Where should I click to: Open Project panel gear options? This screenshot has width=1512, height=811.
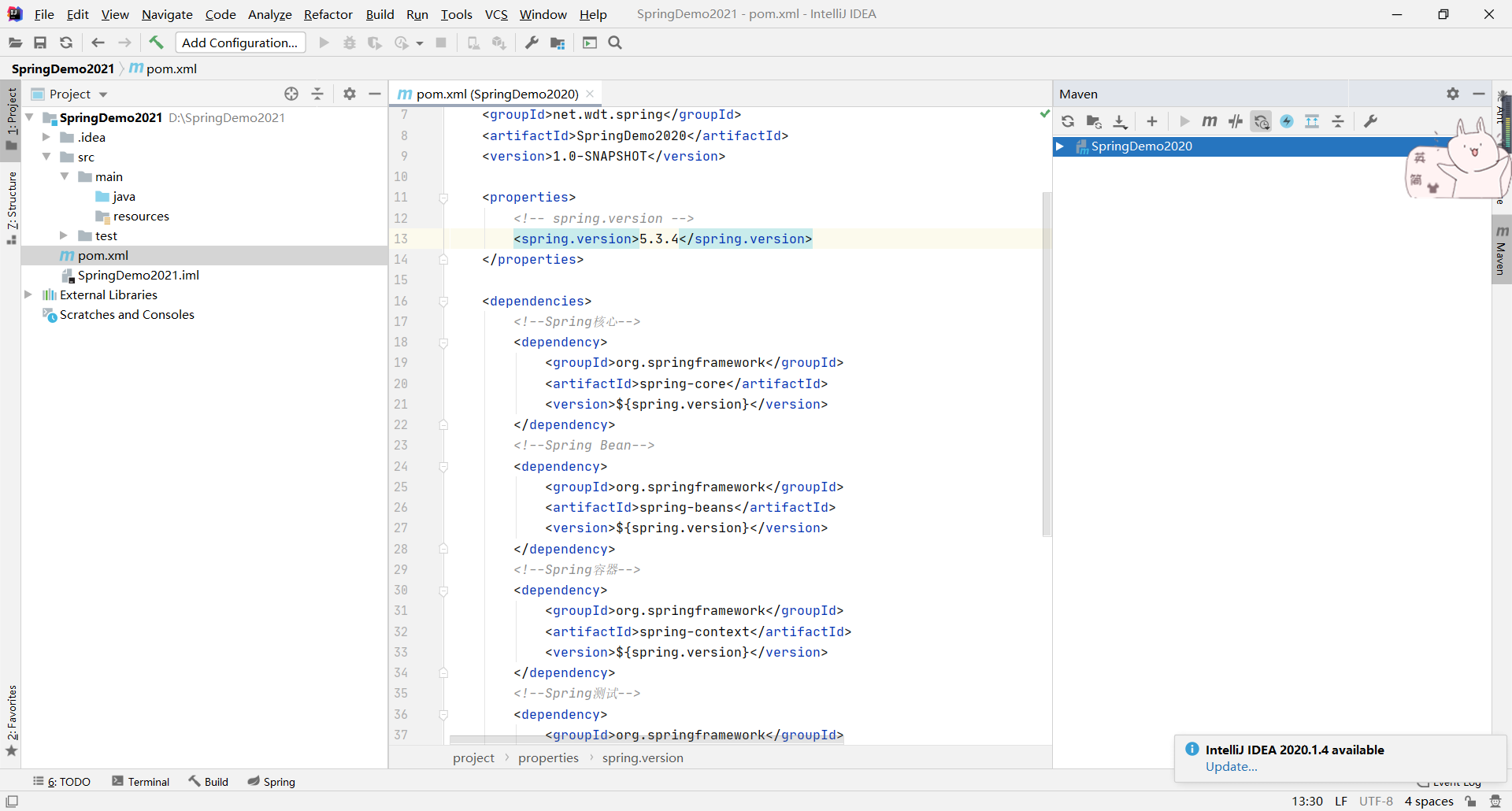click(x=350, y=94)
